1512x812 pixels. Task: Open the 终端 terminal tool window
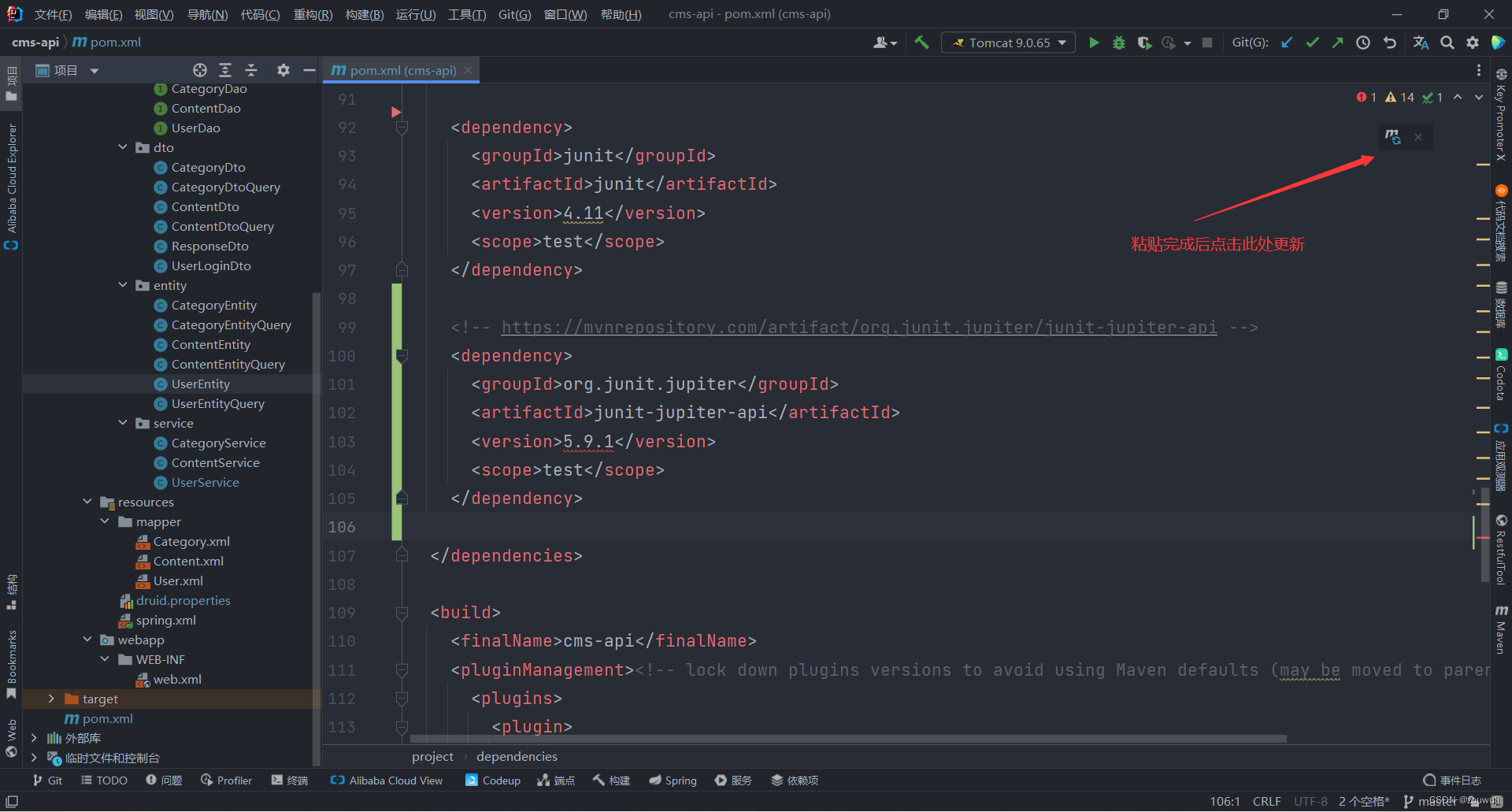(289, 780)
